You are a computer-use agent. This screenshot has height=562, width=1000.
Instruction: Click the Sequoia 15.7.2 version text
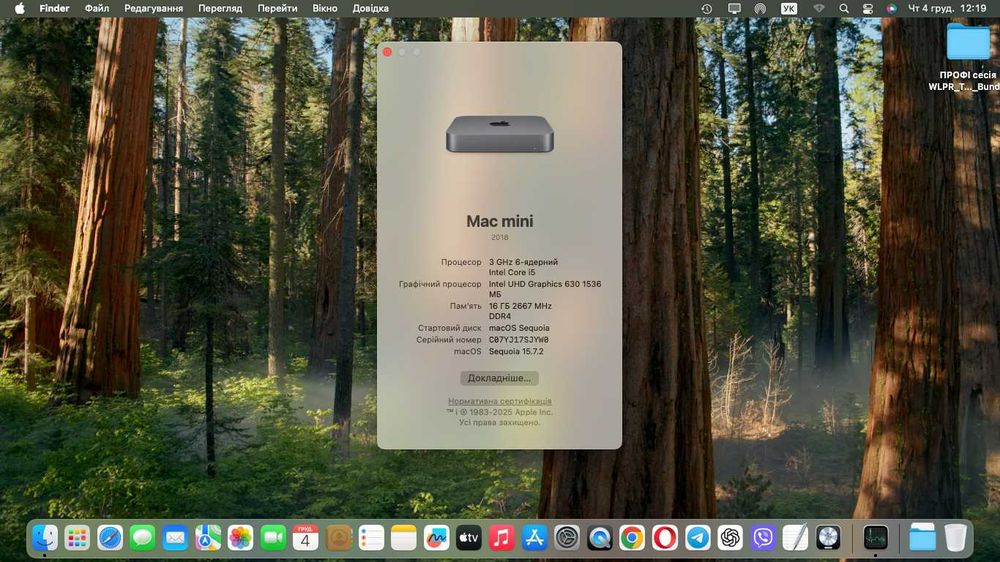pyautogui.click(x=516, y=351)
